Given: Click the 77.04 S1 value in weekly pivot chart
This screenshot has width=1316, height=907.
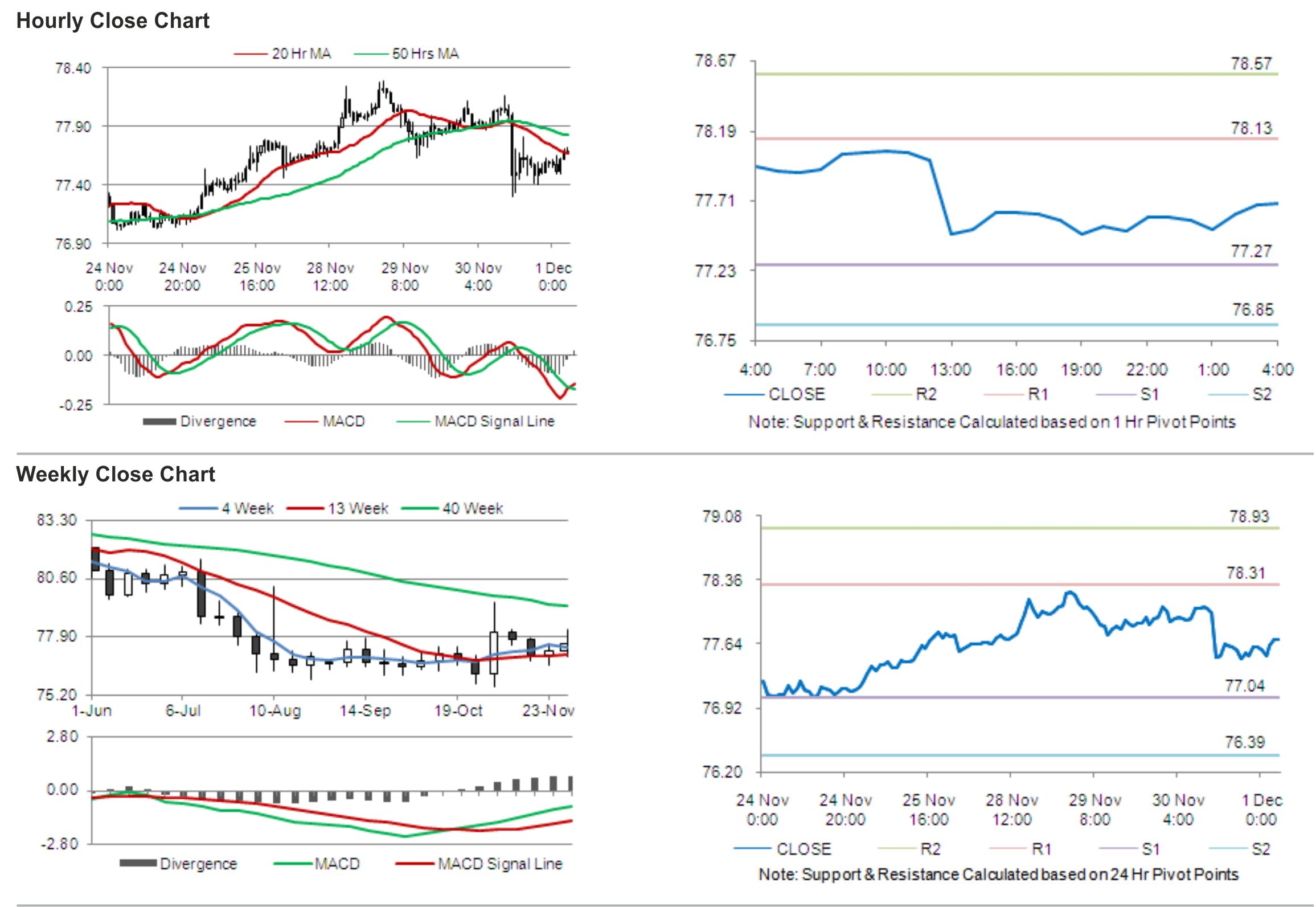Looking at the screenshot, I should point(1245,685).
